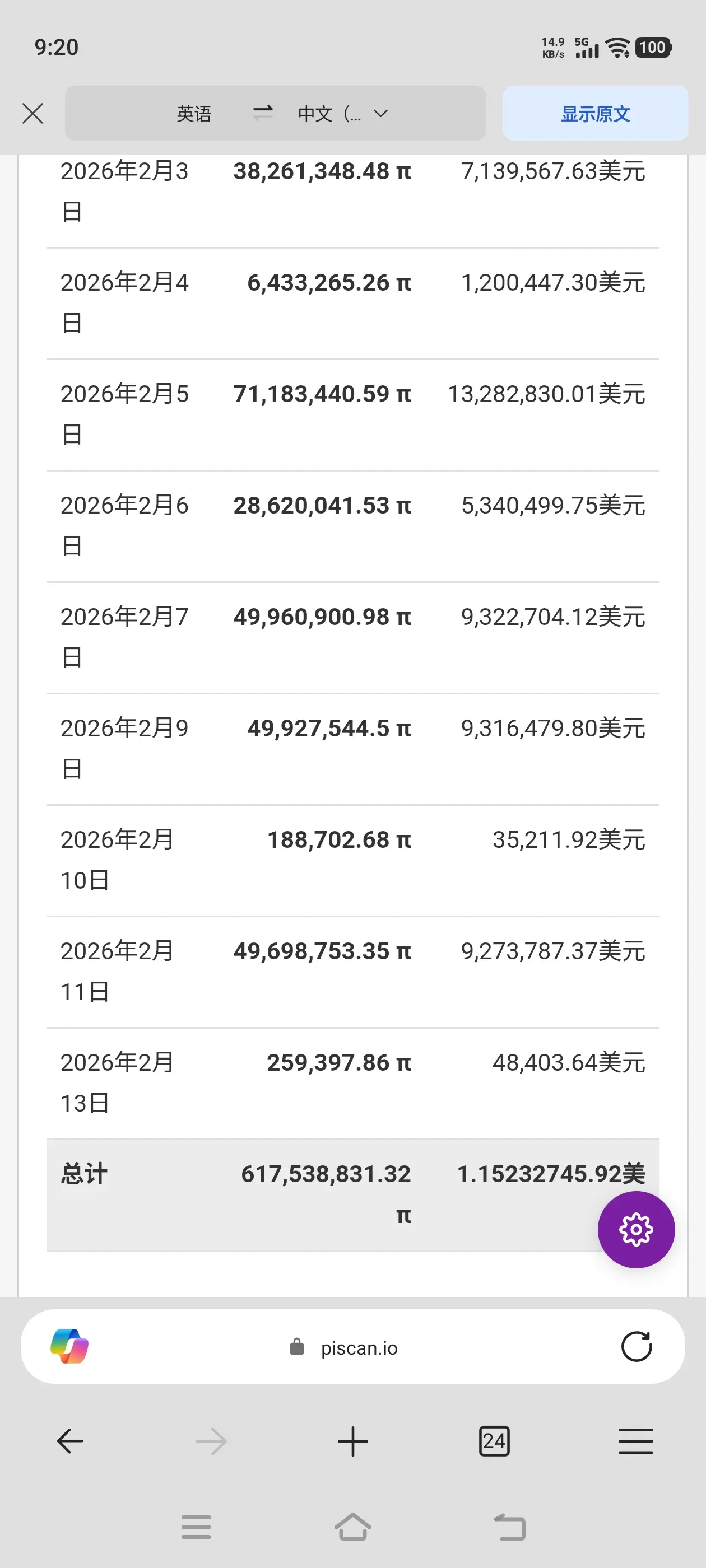
Task: Tap the browser forward arrow
Action: pyautogui.click(x=211, y=1441)
